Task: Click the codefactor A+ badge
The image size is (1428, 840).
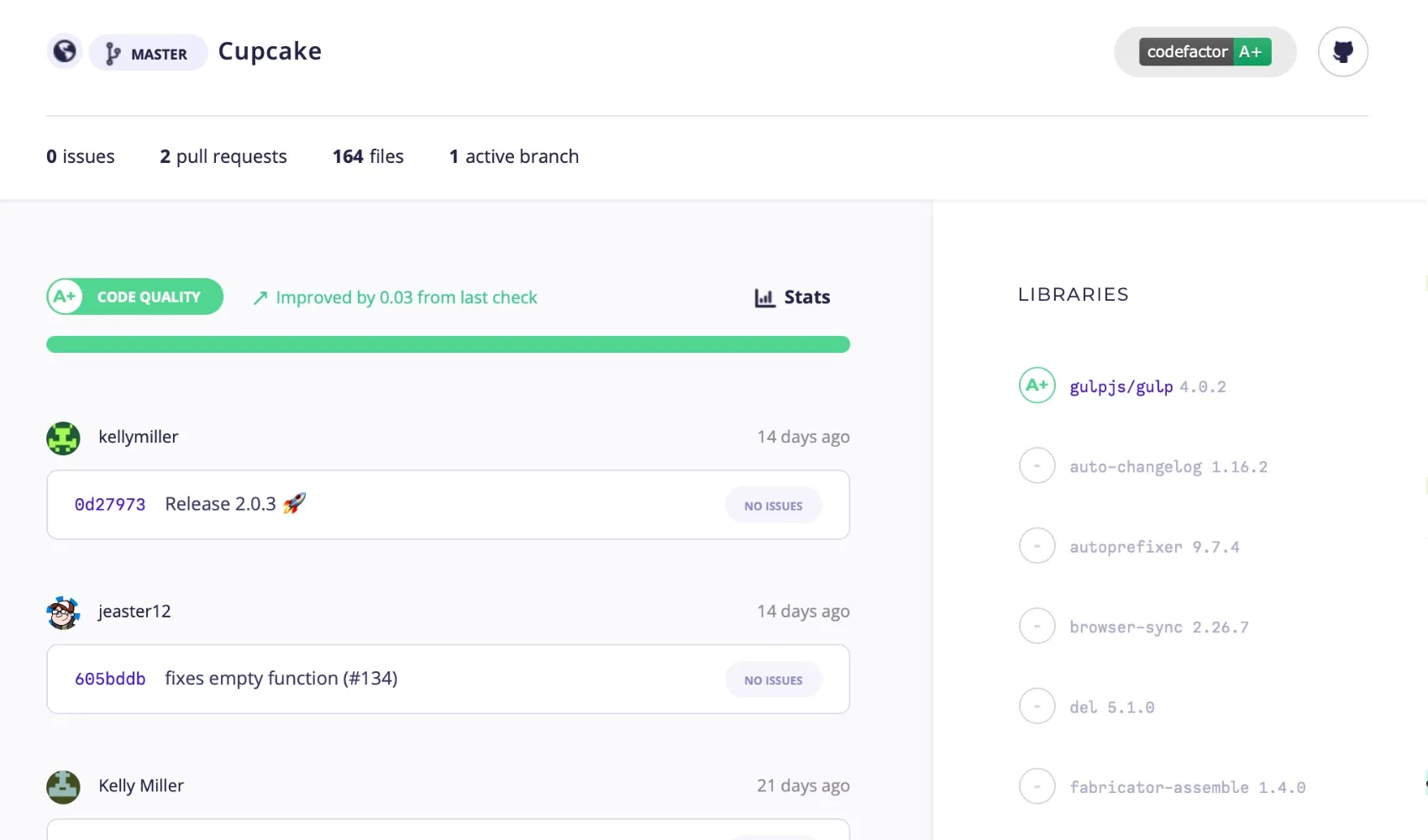Action: click(x=1205, y=52)
